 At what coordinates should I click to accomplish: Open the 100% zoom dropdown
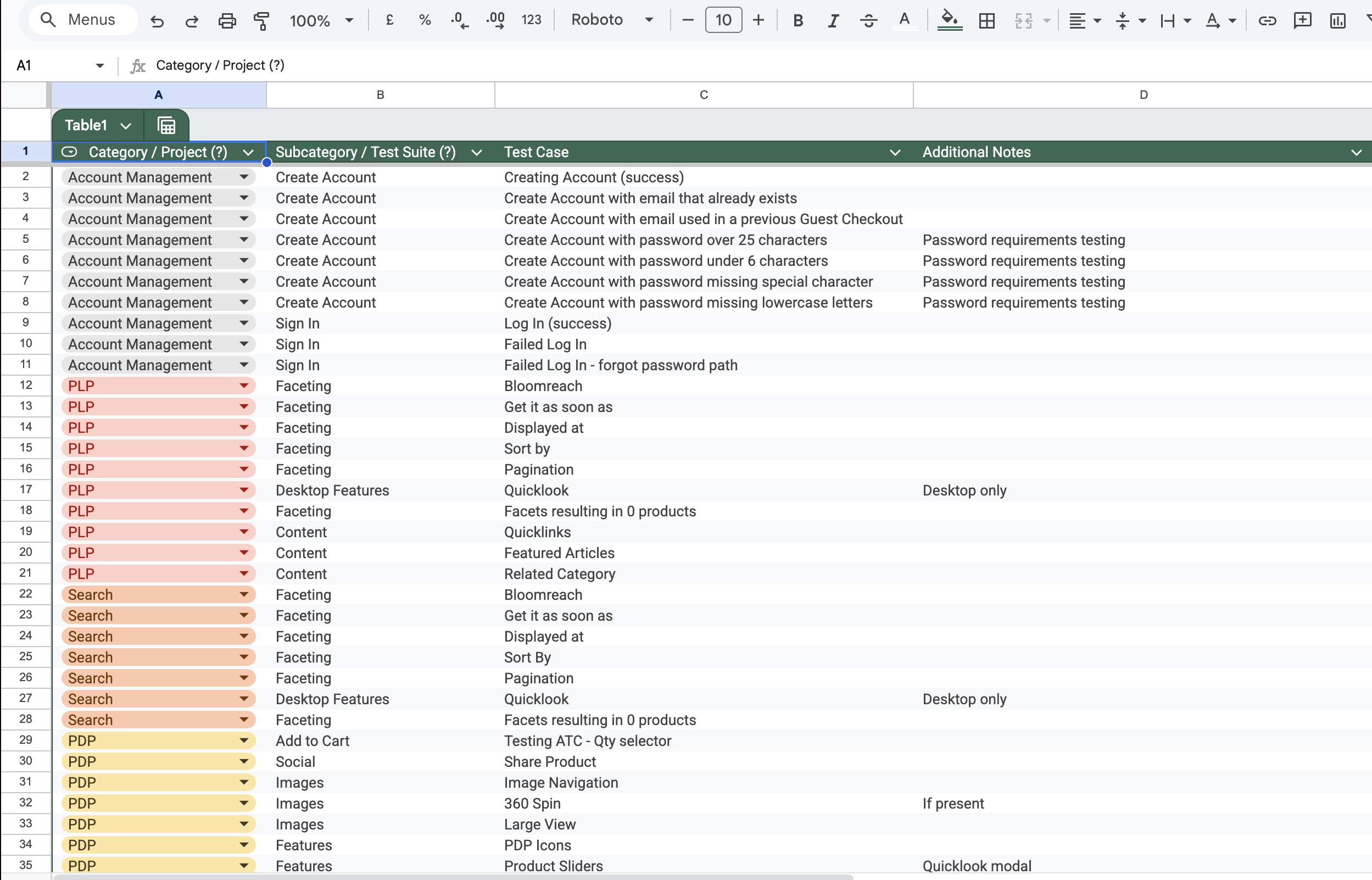[321, 21]
